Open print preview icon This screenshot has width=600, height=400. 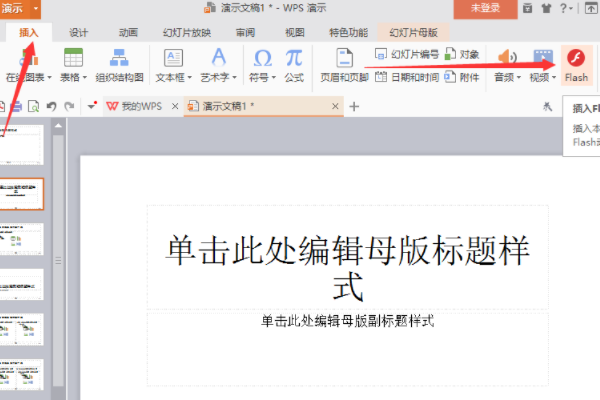34,106
